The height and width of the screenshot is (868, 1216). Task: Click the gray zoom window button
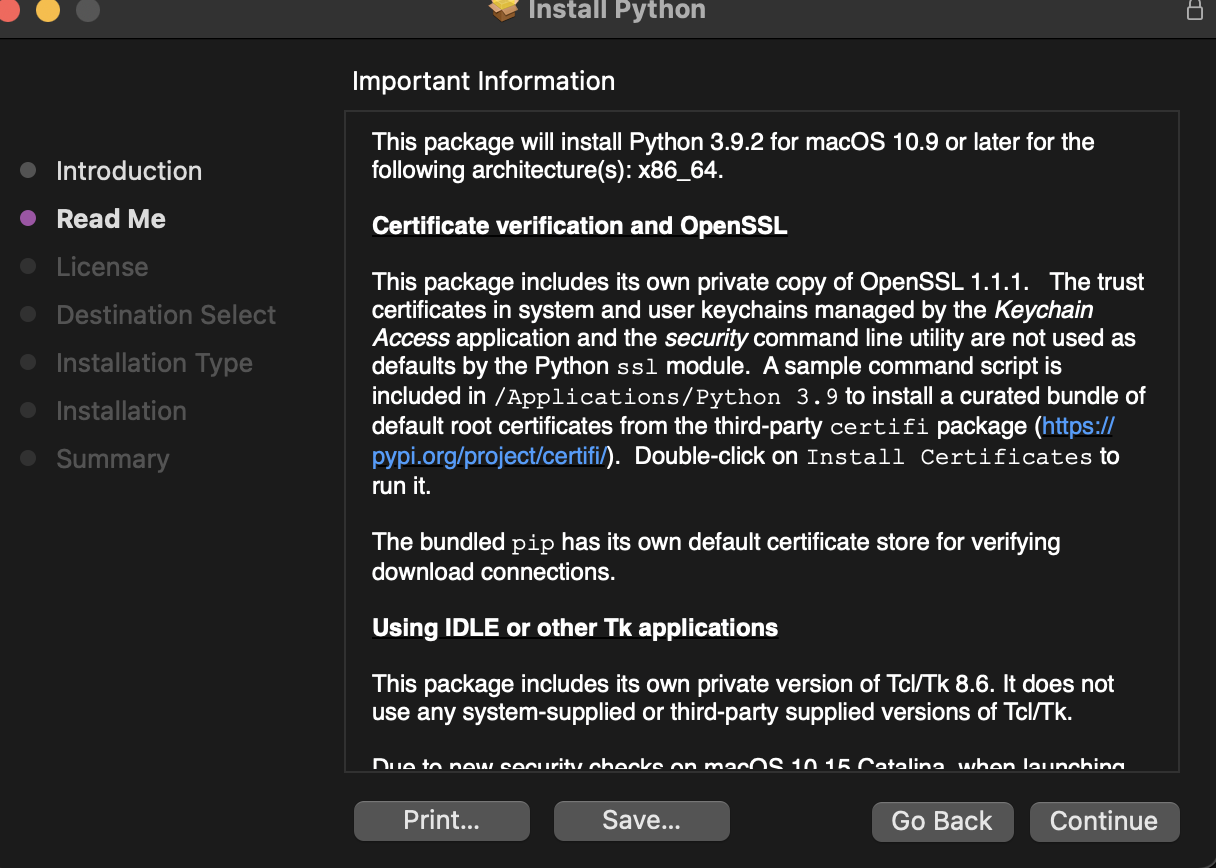coord(88,11)
